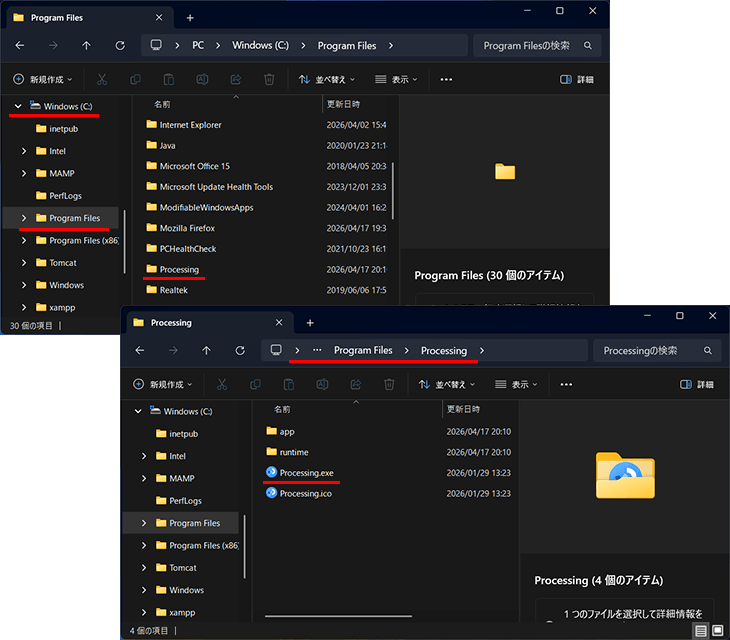Click horizontal scrollbar in Processing file list
The width and height of the screenshot is (730, 640).
[338, 616]
